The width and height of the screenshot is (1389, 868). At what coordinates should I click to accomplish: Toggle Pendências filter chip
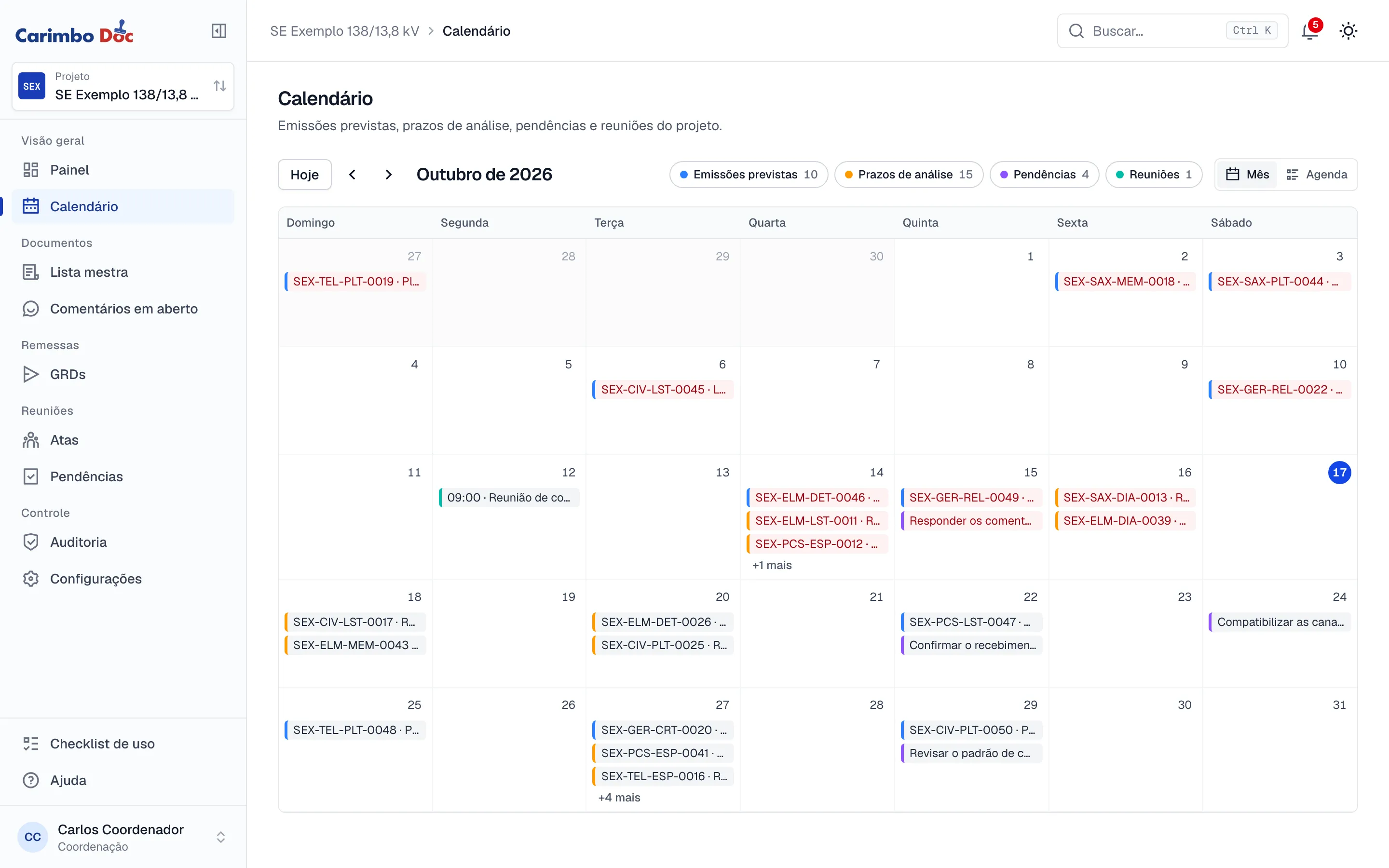pos(1044,175)
